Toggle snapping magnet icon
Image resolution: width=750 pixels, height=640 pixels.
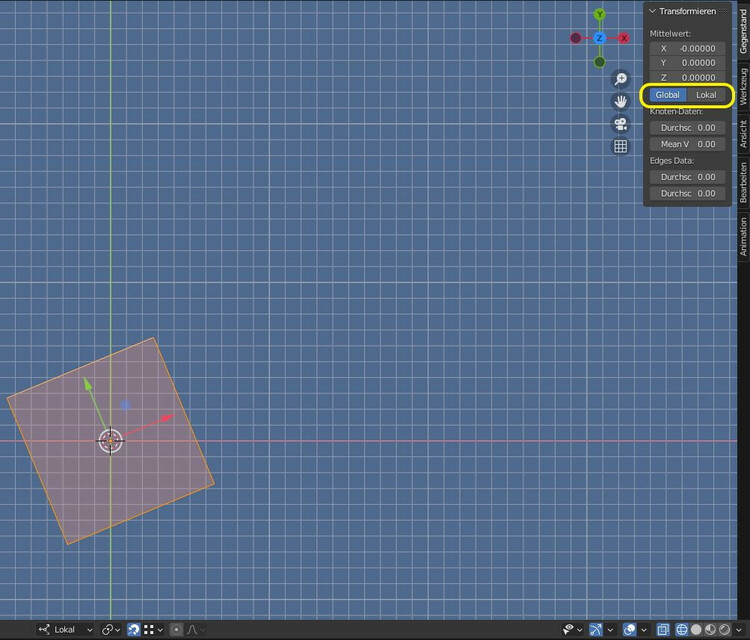(133, 630)
